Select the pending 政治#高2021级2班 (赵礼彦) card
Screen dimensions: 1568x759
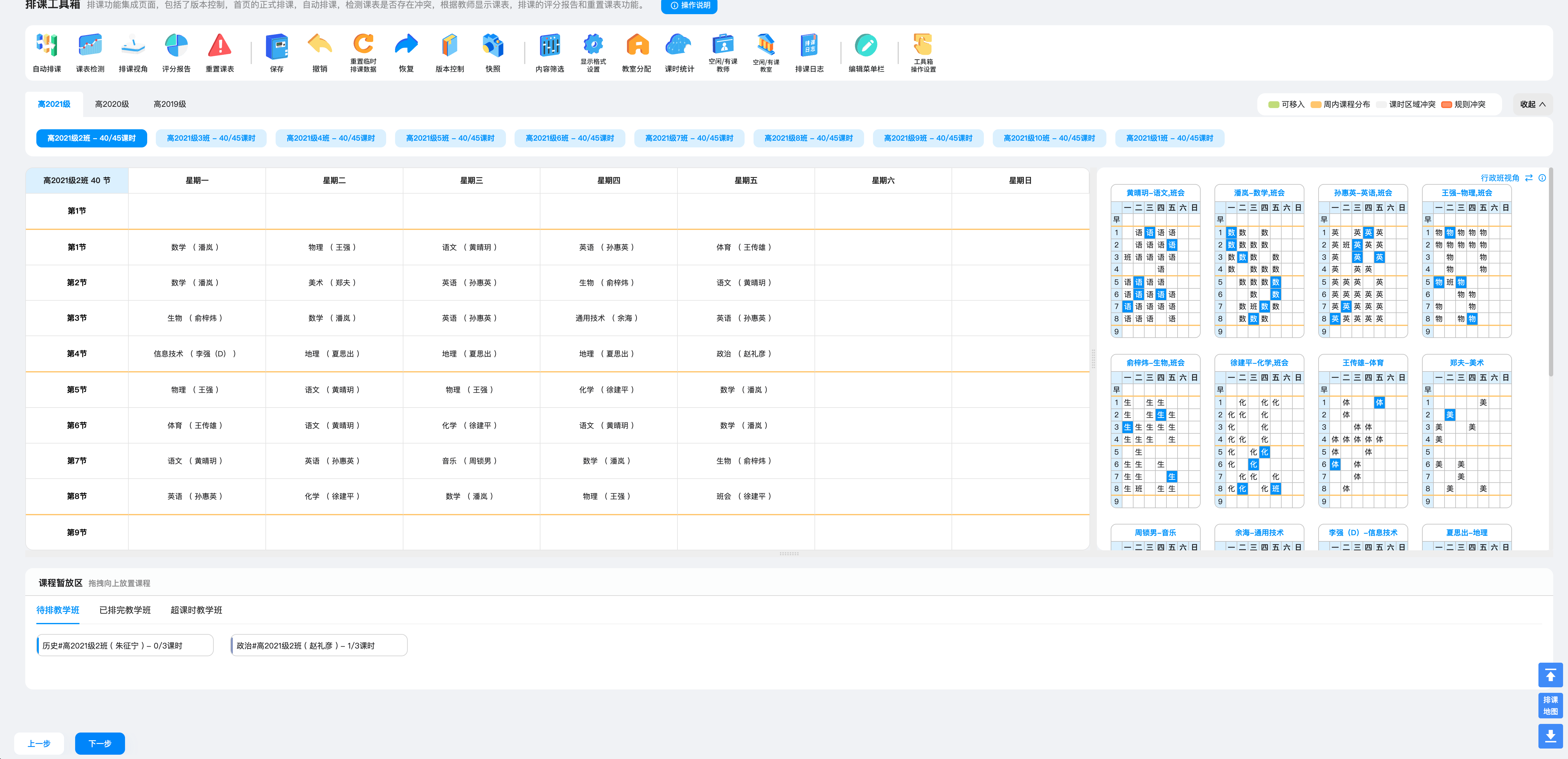click(319, 645)
